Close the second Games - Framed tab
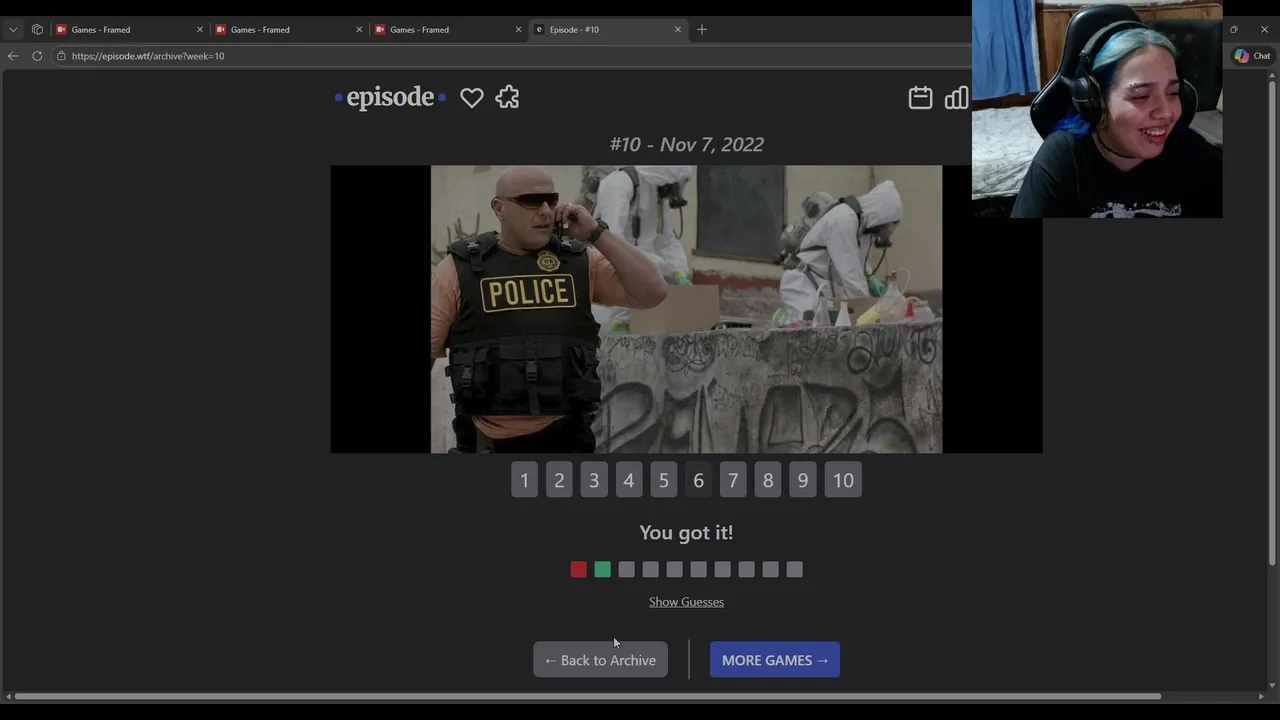 (x=359, y=30)
